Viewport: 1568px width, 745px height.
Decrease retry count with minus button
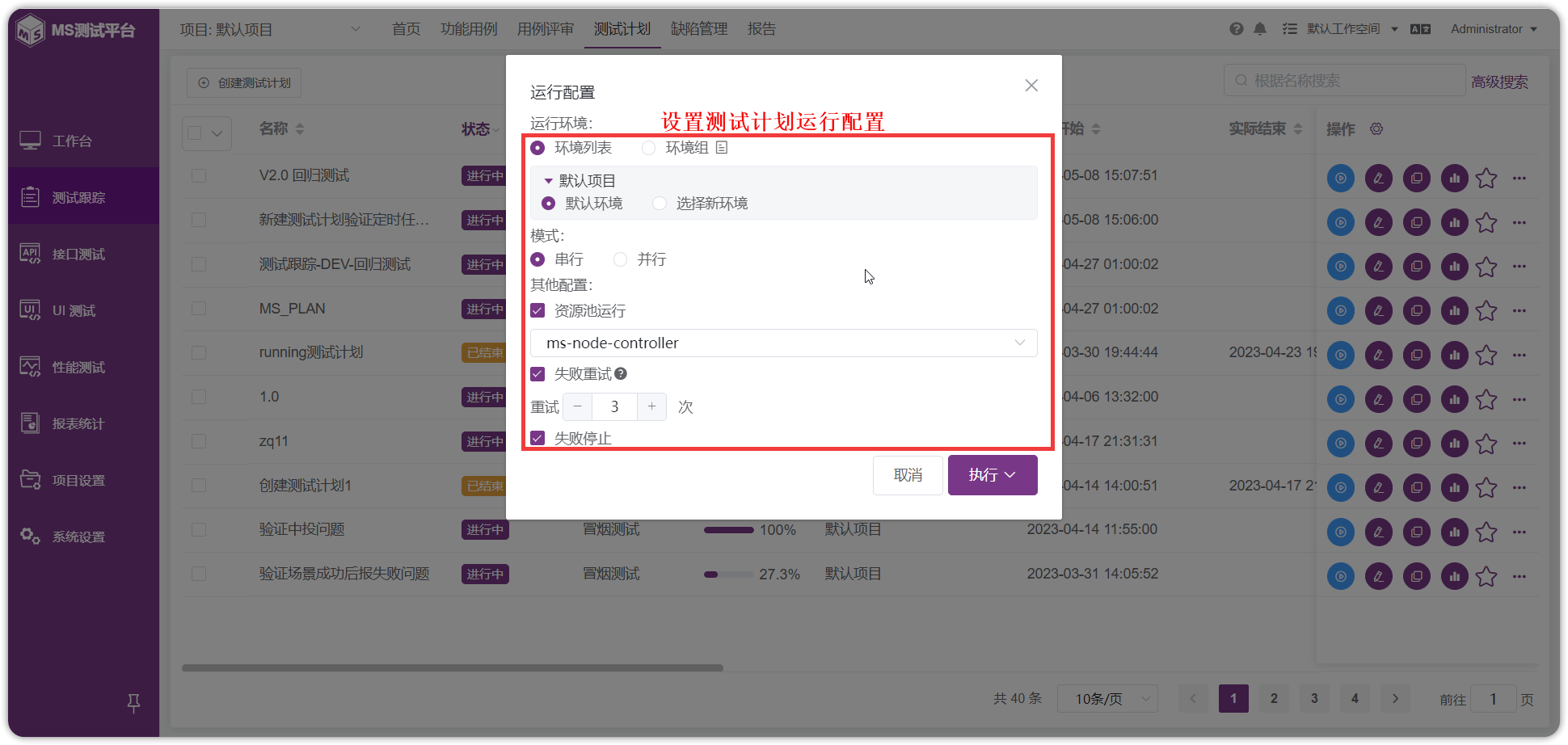pos(577,406)
